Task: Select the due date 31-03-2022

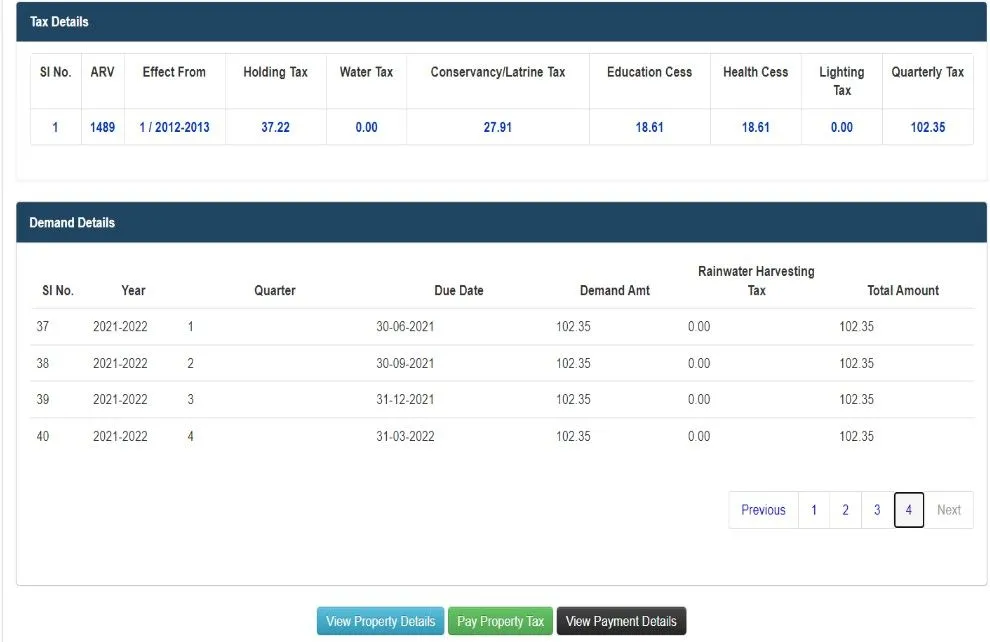Action: pyautogui.click(x=405, y=436)
